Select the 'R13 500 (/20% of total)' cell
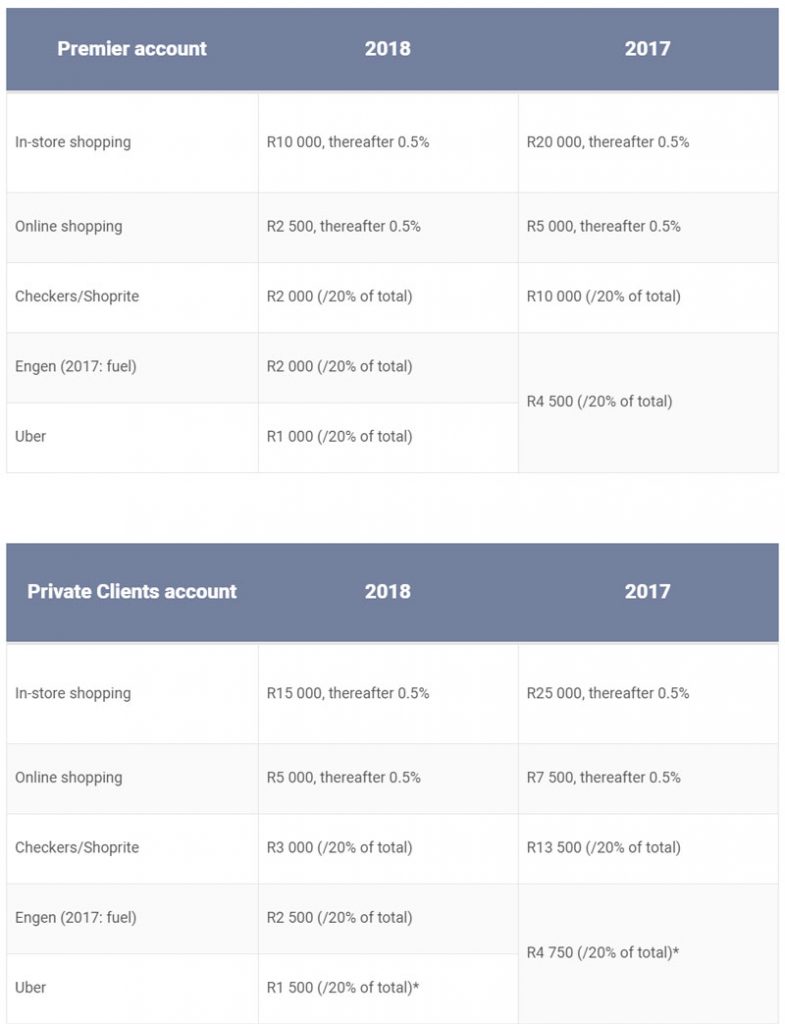785x1024 pixels. (604, 847)
